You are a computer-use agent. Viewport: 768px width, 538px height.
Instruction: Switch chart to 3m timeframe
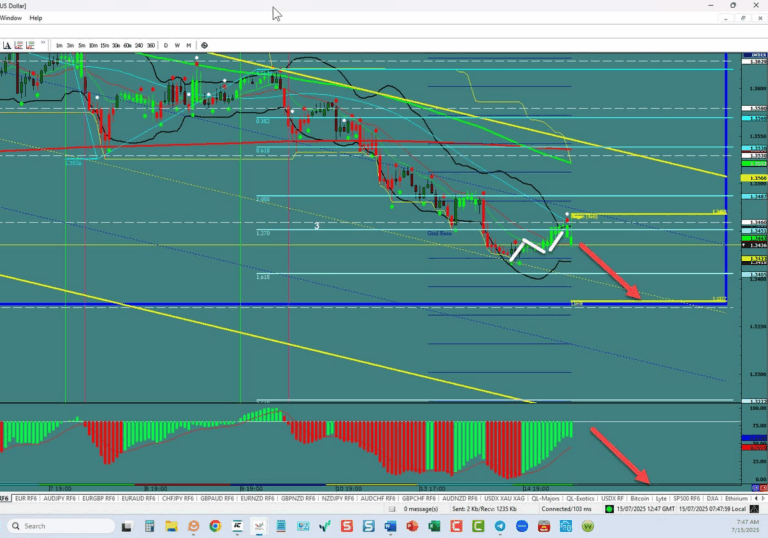tap(70, 46)
